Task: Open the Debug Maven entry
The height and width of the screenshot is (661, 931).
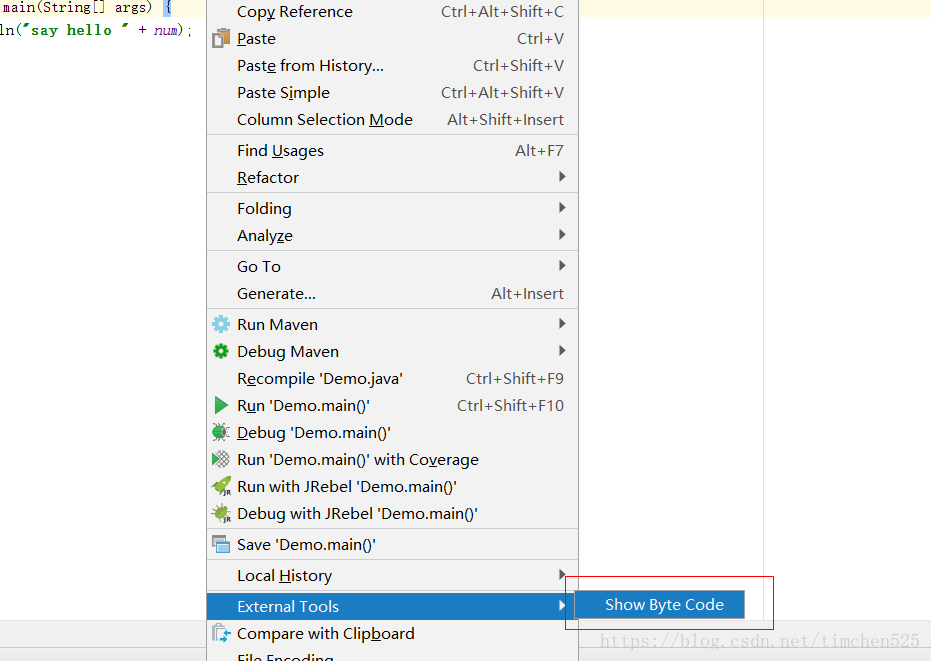Action: click(x=392, y=352)
